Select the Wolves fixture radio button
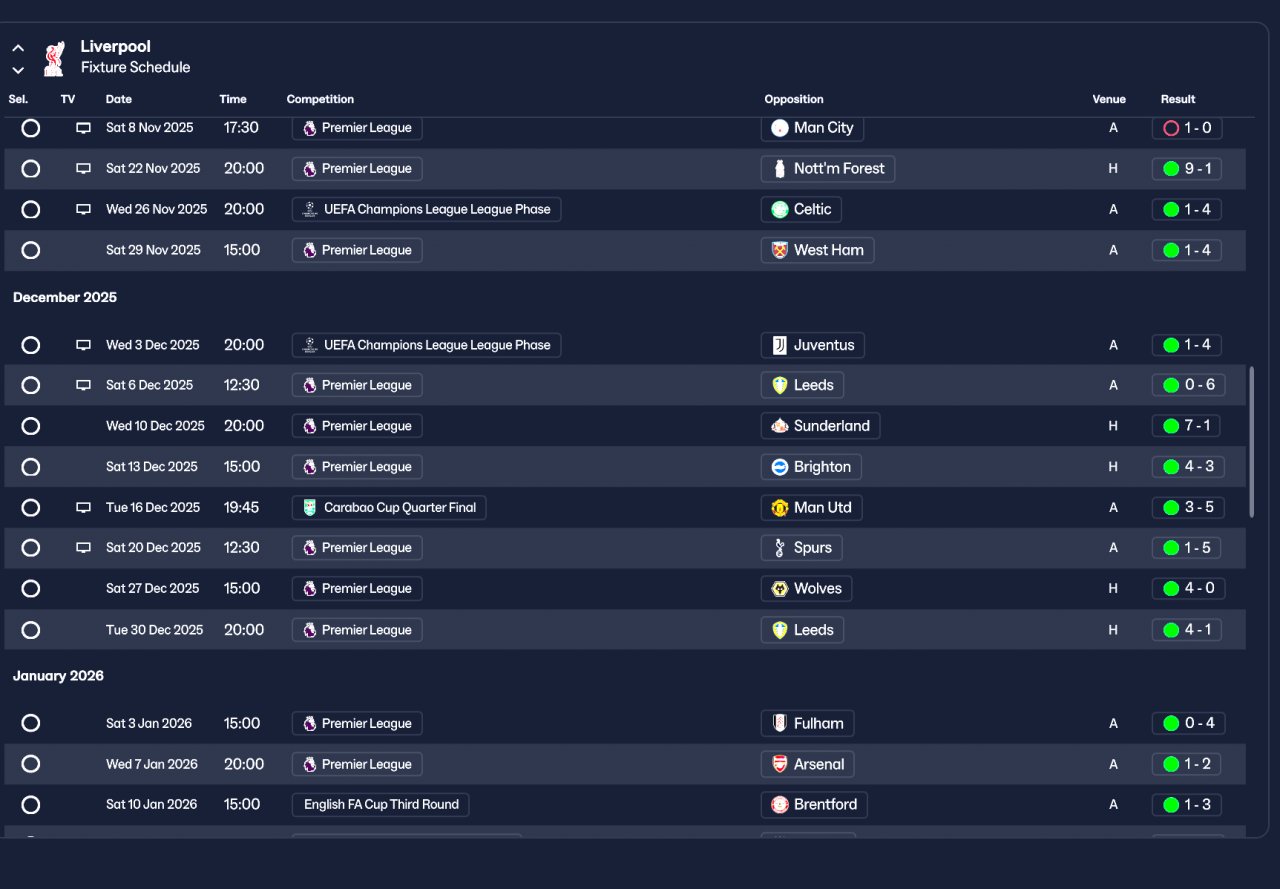The image size is (1280, 889). [31, 589]
